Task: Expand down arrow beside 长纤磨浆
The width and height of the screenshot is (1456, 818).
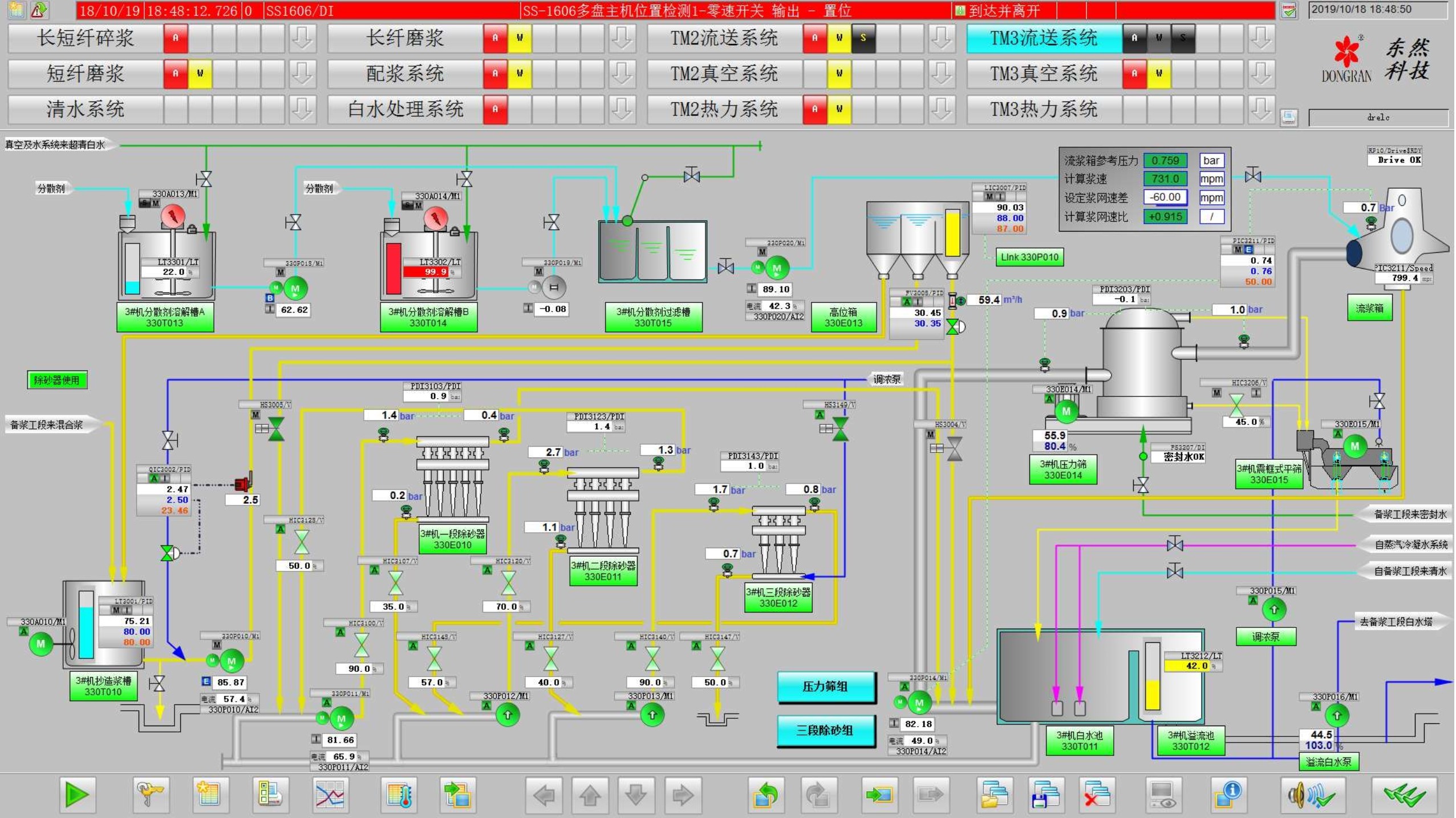Action: (622, 38)
